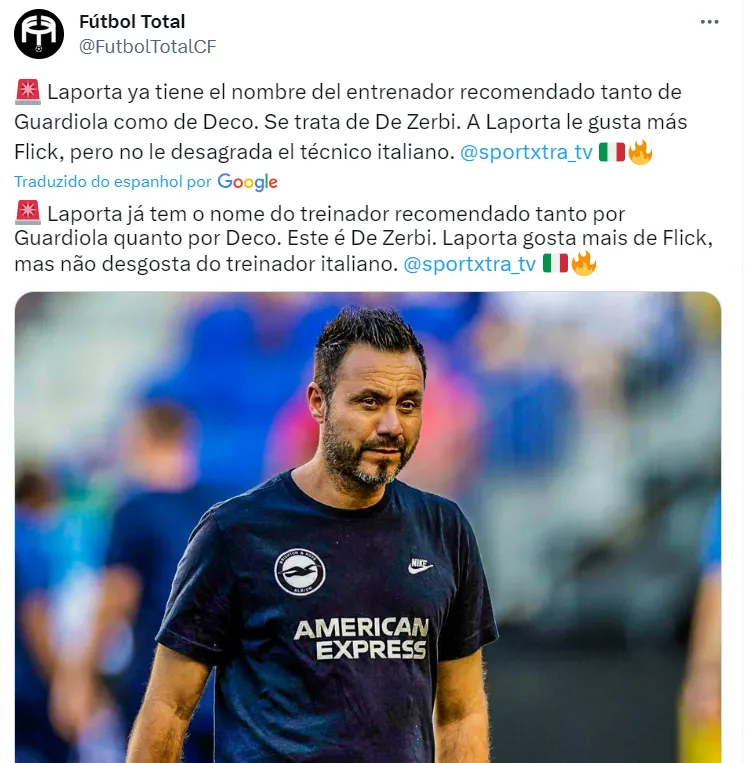Click the siren emoji starting the Spanish tweet

coord(28,92)
